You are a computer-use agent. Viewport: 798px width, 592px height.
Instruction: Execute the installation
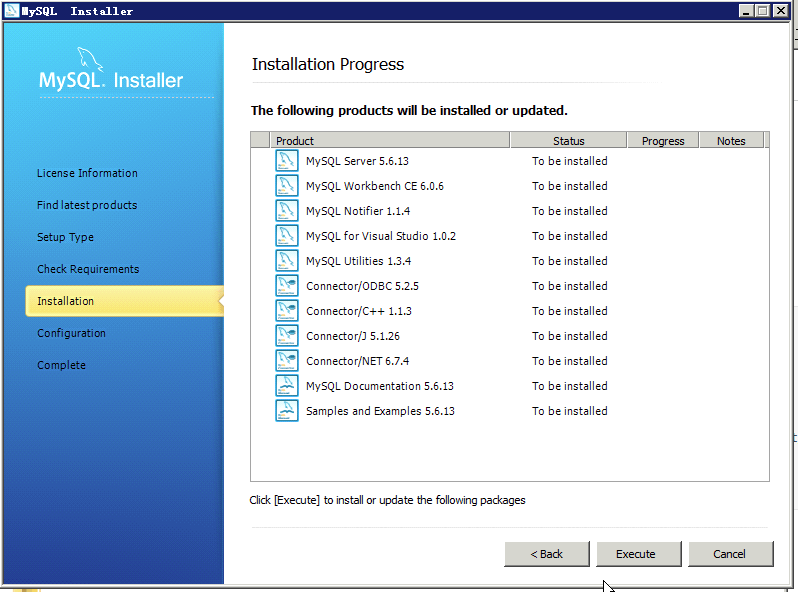point(638,554)
